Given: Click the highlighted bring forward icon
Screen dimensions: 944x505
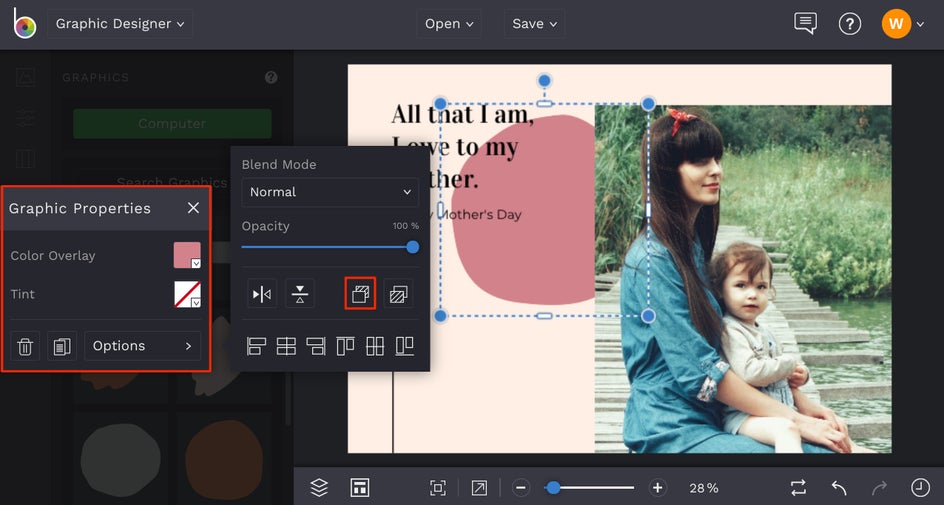Looking at the screenshot, I should [x=360, y=294].
